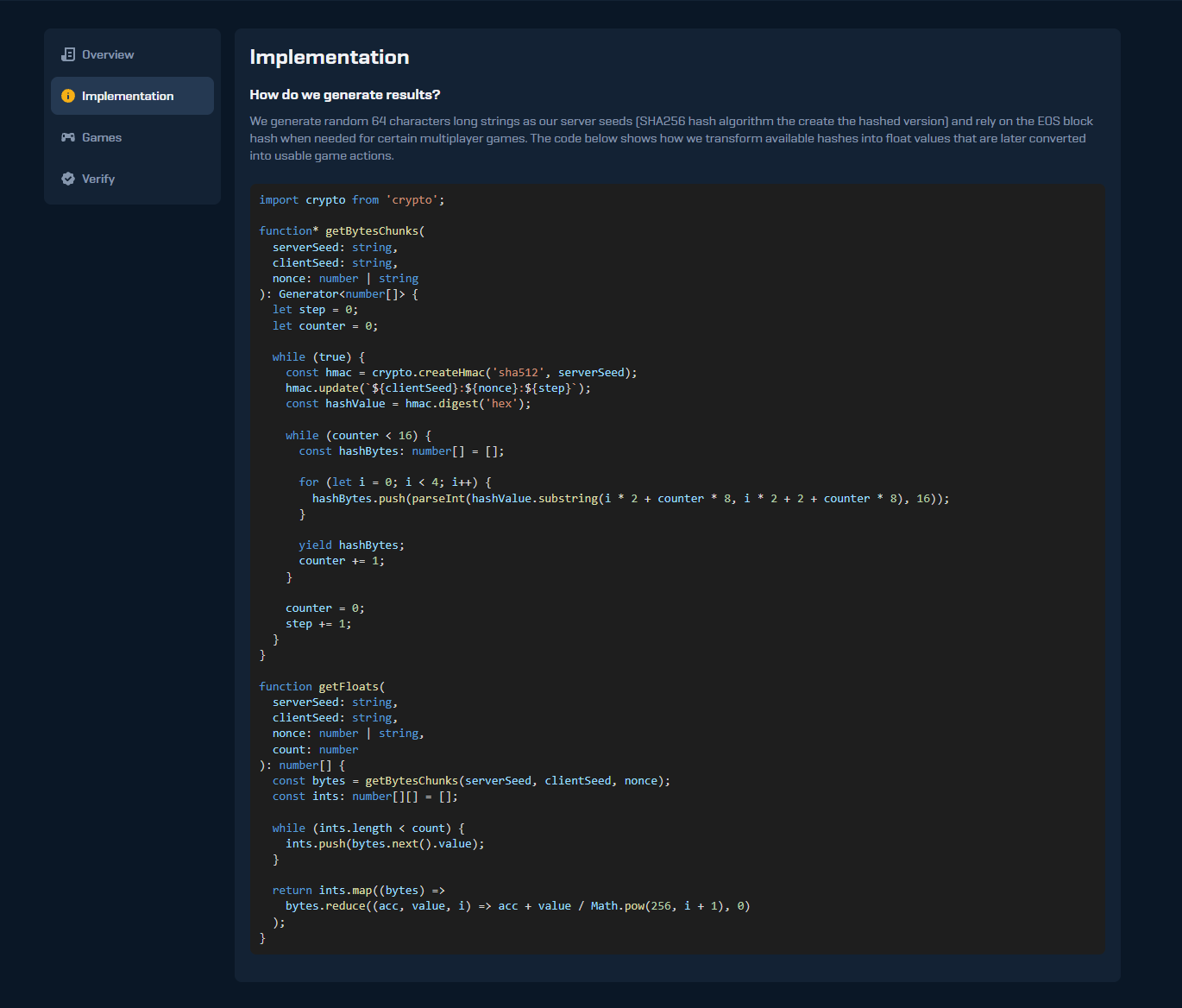This screenshot has height=1008, width=1182.
Task: Click the 'let step = 0;' line
Action: [x=315, y=310]
